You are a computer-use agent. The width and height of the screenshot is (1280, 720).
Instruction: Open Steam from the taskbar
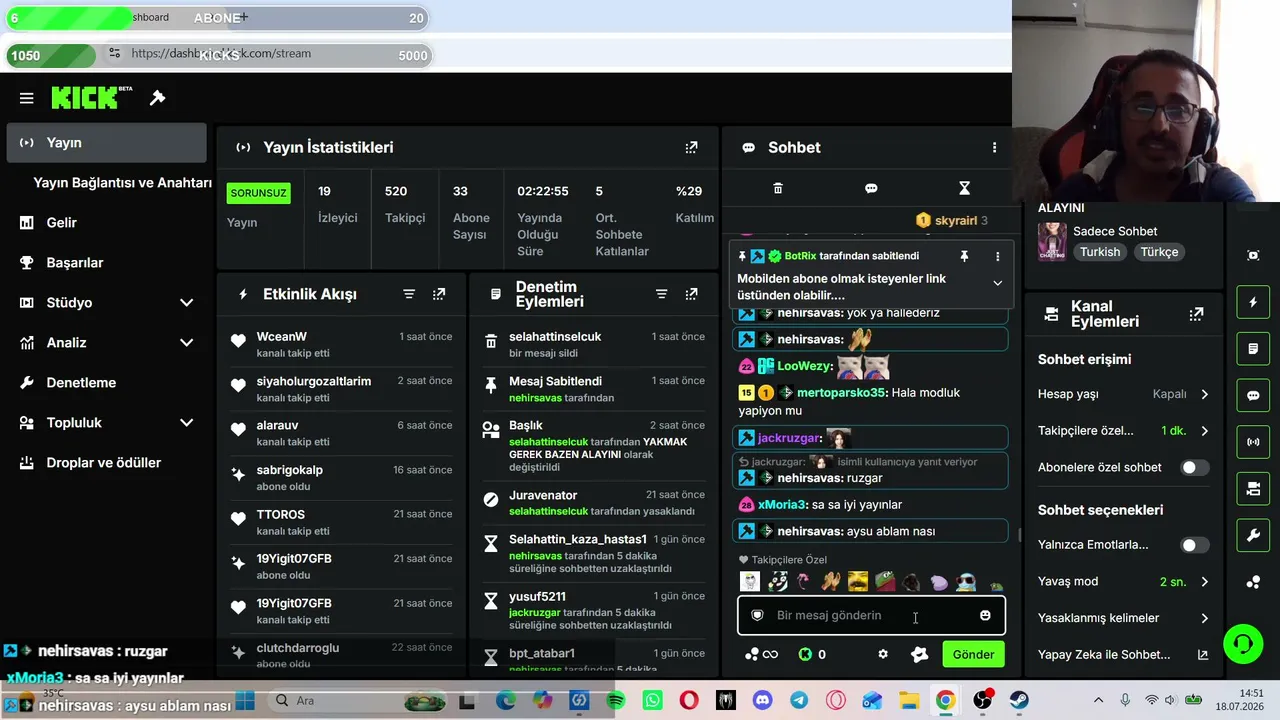[x=1019, y=700]
